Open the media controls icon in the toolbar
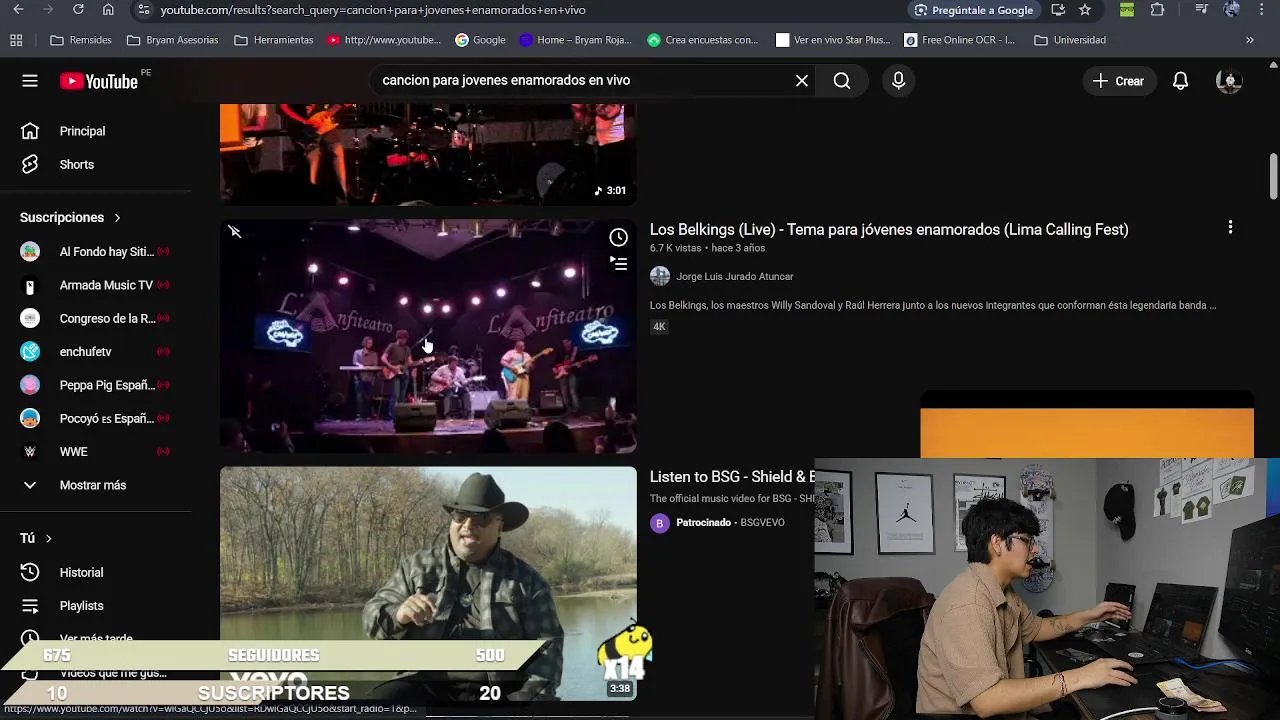The width and height of the screenshot is (1280, 720). click(x=1202, y=10)
